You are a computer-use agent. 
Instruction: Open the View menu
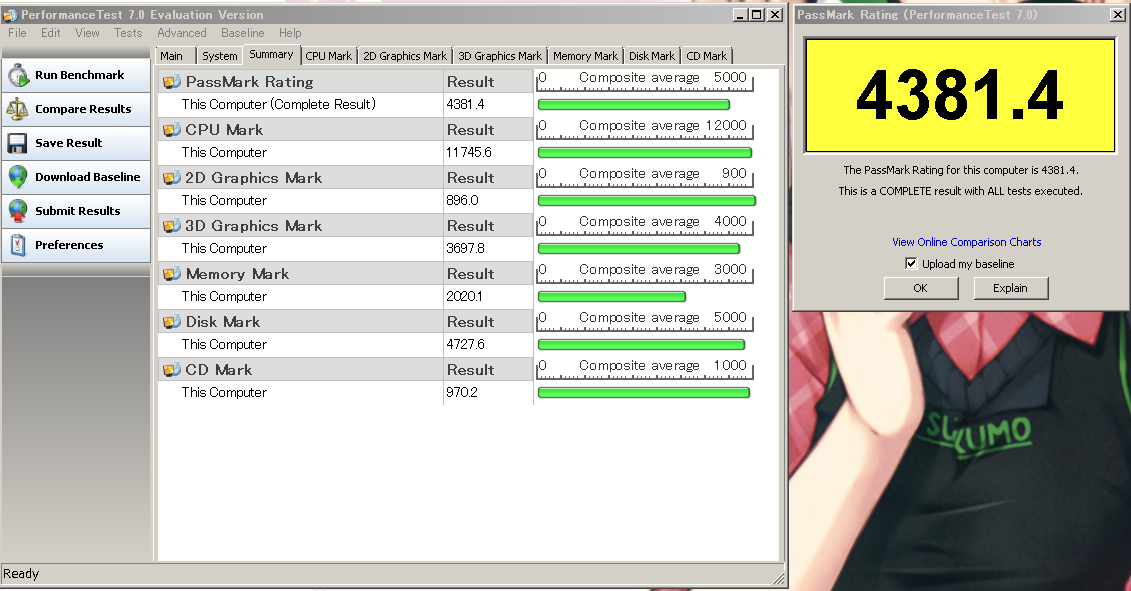(x=87, y=33)
